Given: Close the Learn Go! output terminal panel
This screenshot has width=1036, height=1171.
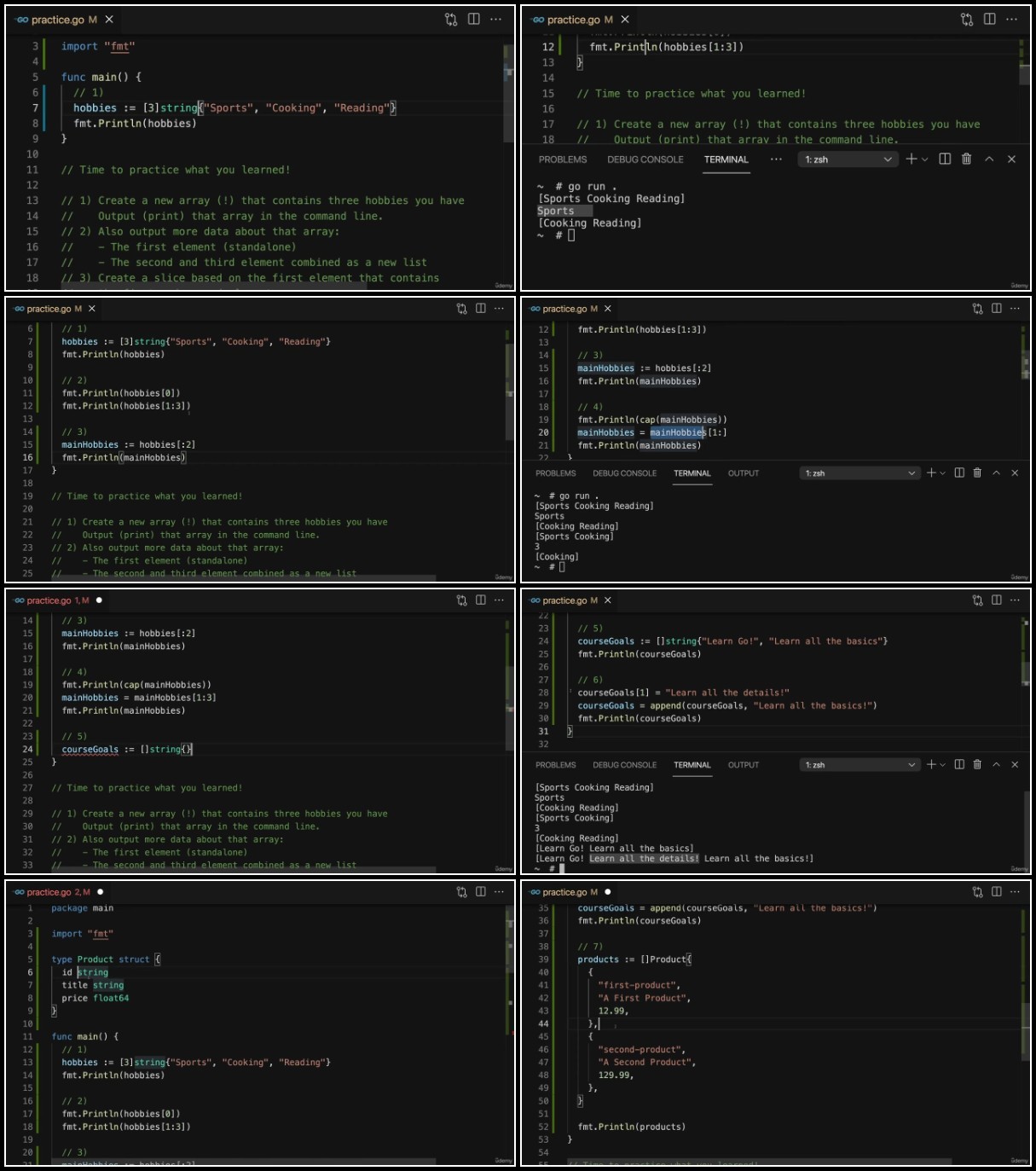Looking at the screenshot, I should point(1015,764).
